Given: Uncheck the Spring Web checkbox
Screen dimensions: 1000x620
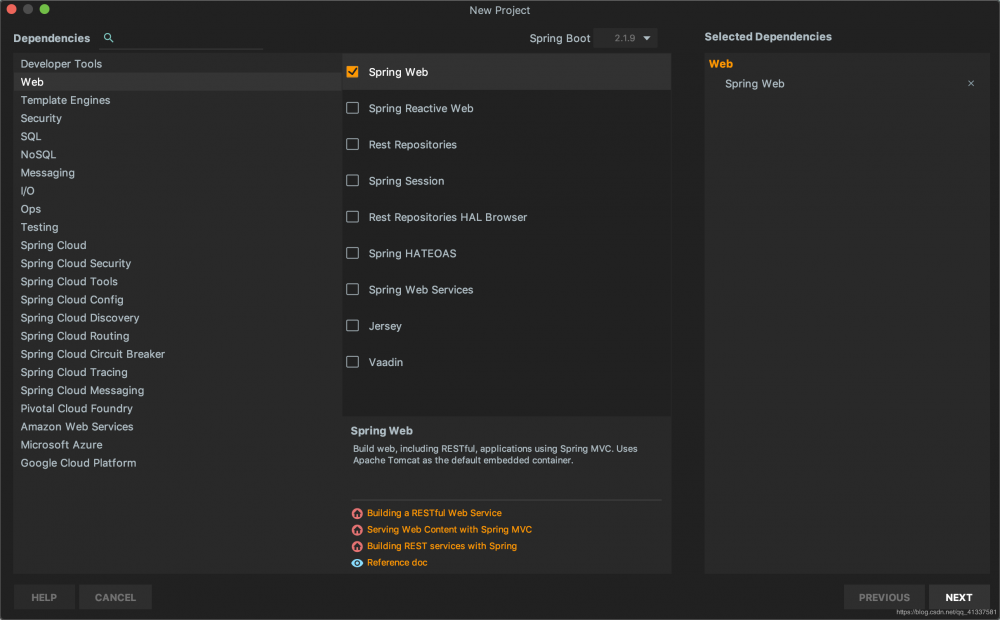Looking at the screenshot, I should (353, 72).
